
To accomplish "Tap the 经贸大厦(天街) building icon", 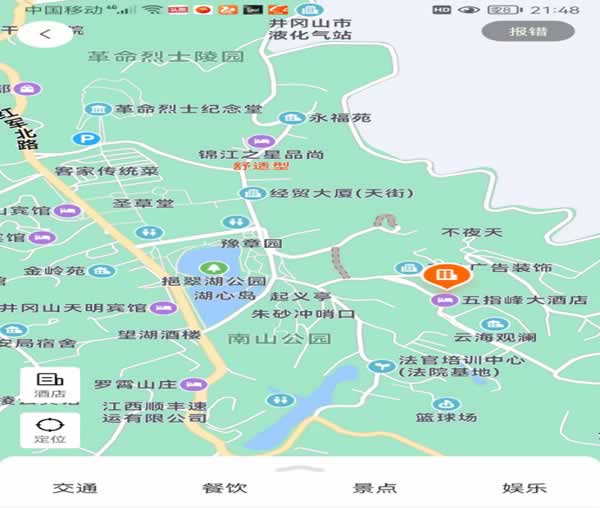I will click(x=252, y=193).
